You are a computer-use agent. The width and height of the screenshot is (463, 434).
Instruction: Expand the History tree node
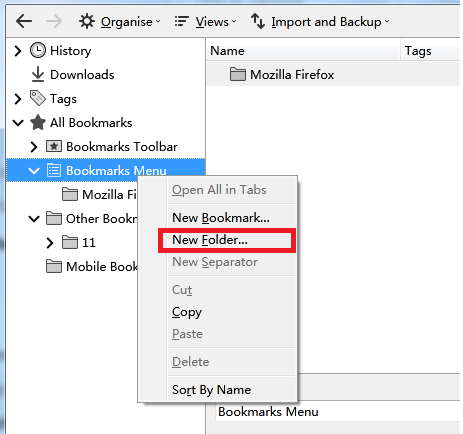point(18,51)
